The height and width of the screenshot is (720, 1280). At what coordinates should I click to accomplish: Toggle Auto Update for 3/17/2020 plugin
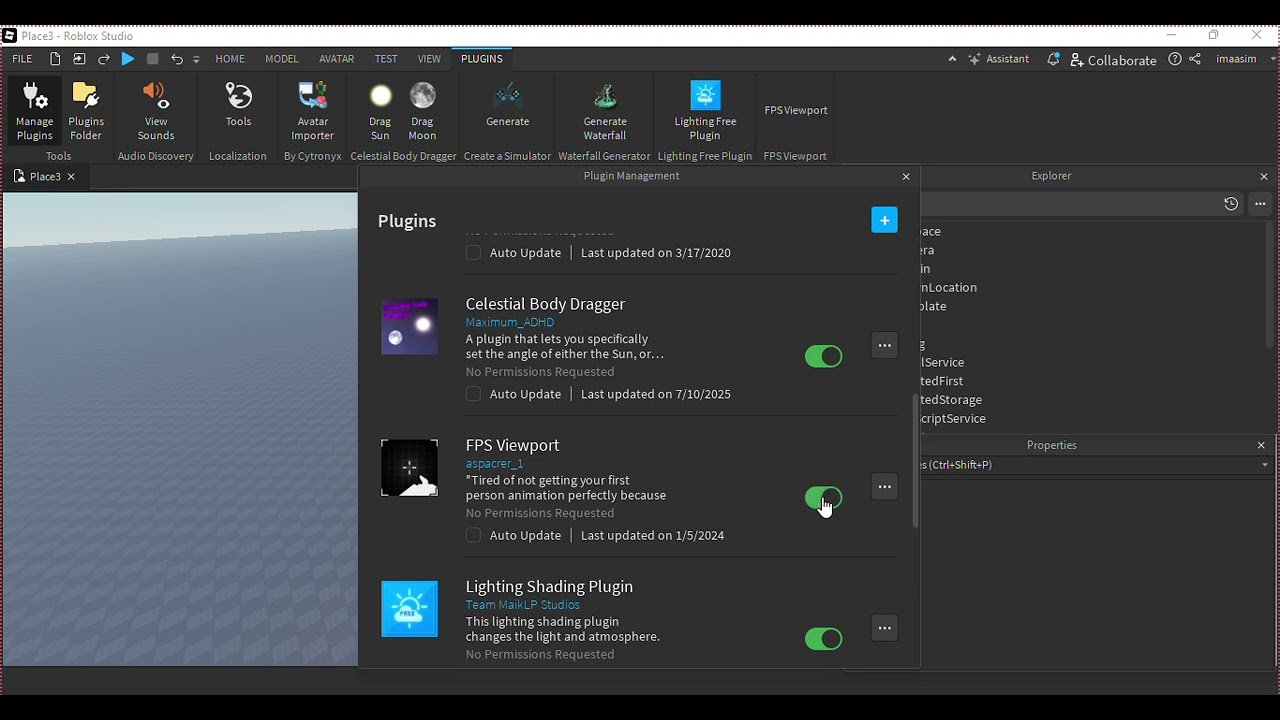tap(473, 253)
